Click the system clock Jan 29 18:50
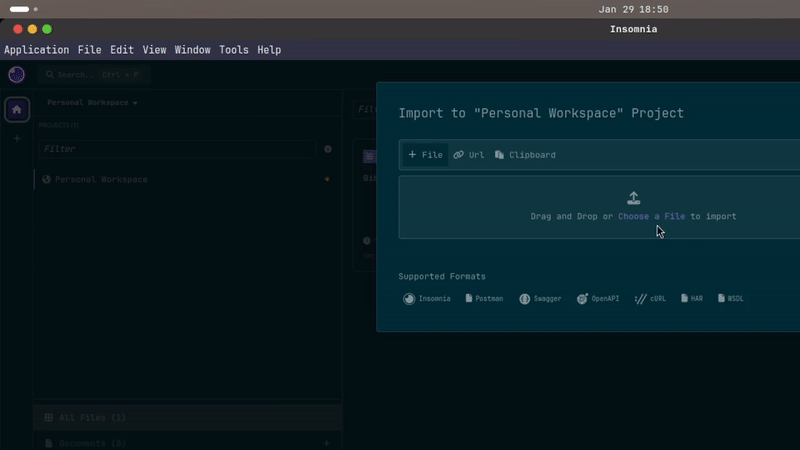The image size is (800, 450). (633, 9)
